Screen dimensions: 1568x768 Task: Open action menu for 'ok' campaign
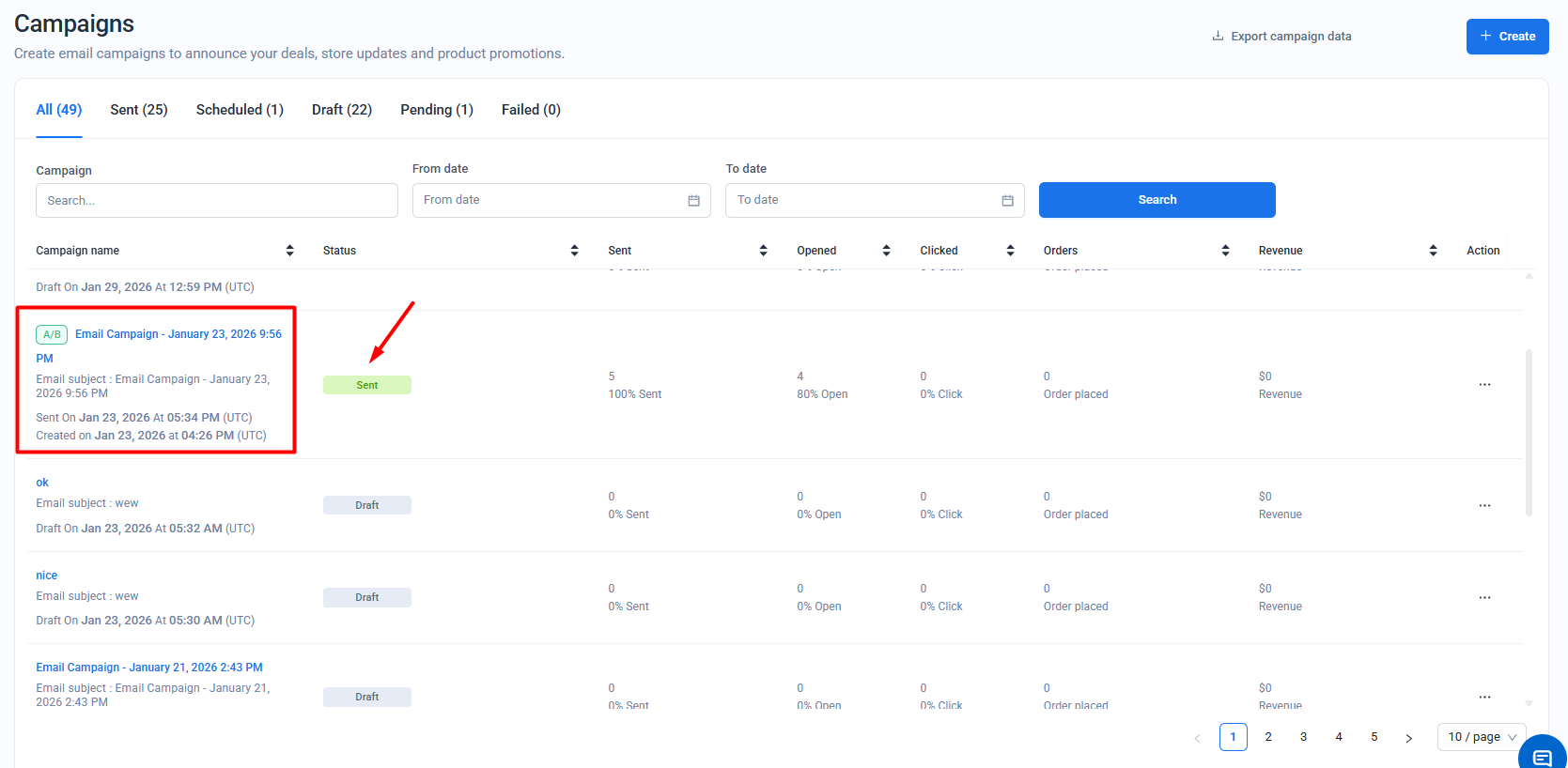pos(1484,506)
